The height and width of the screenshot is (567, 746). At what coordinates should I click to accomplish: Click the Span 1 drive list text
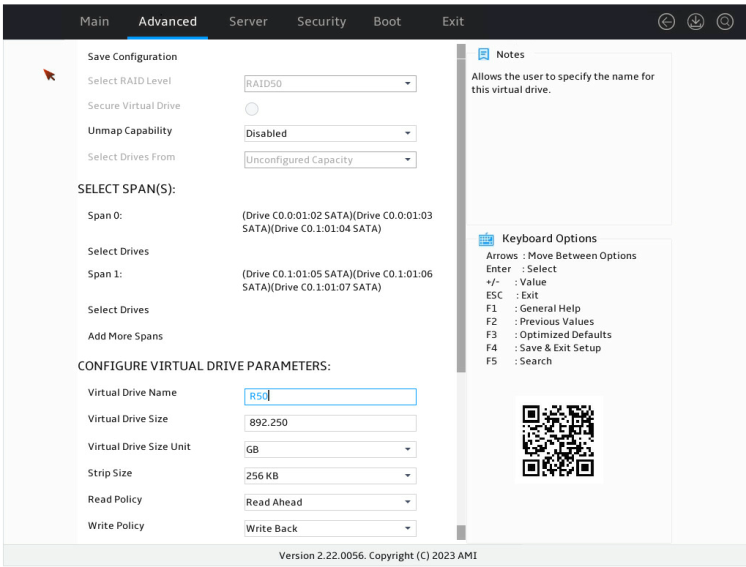[337, 281]
